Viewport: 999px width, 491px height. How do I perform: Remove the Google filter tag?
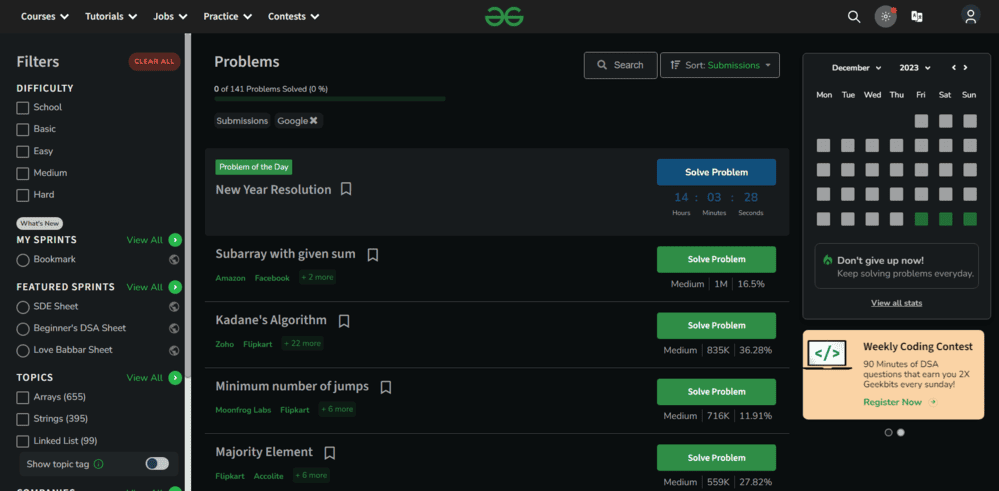point(313,120)
